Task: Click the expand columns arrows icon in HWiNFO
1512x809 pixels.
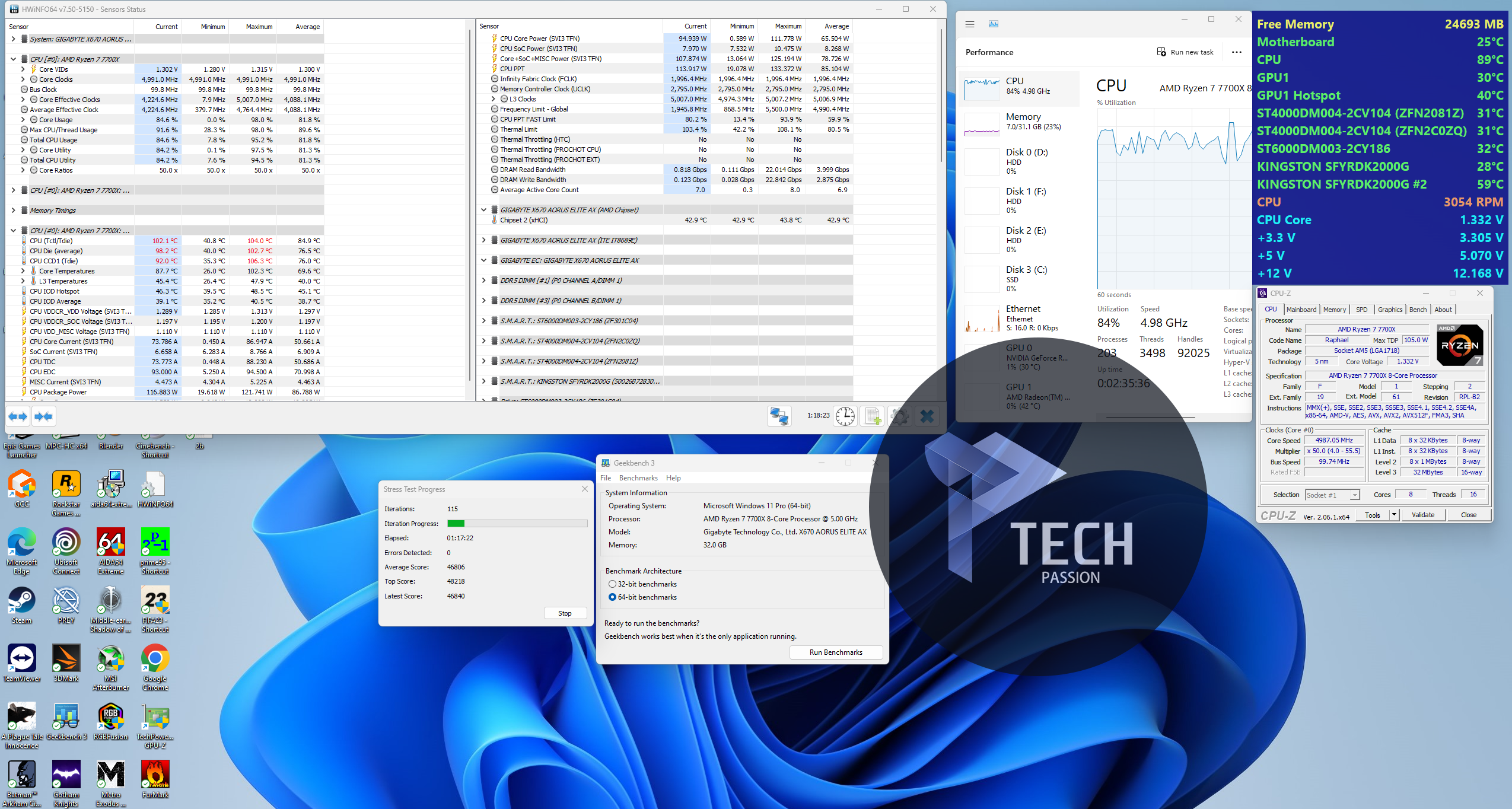Action: click(18, 417)
